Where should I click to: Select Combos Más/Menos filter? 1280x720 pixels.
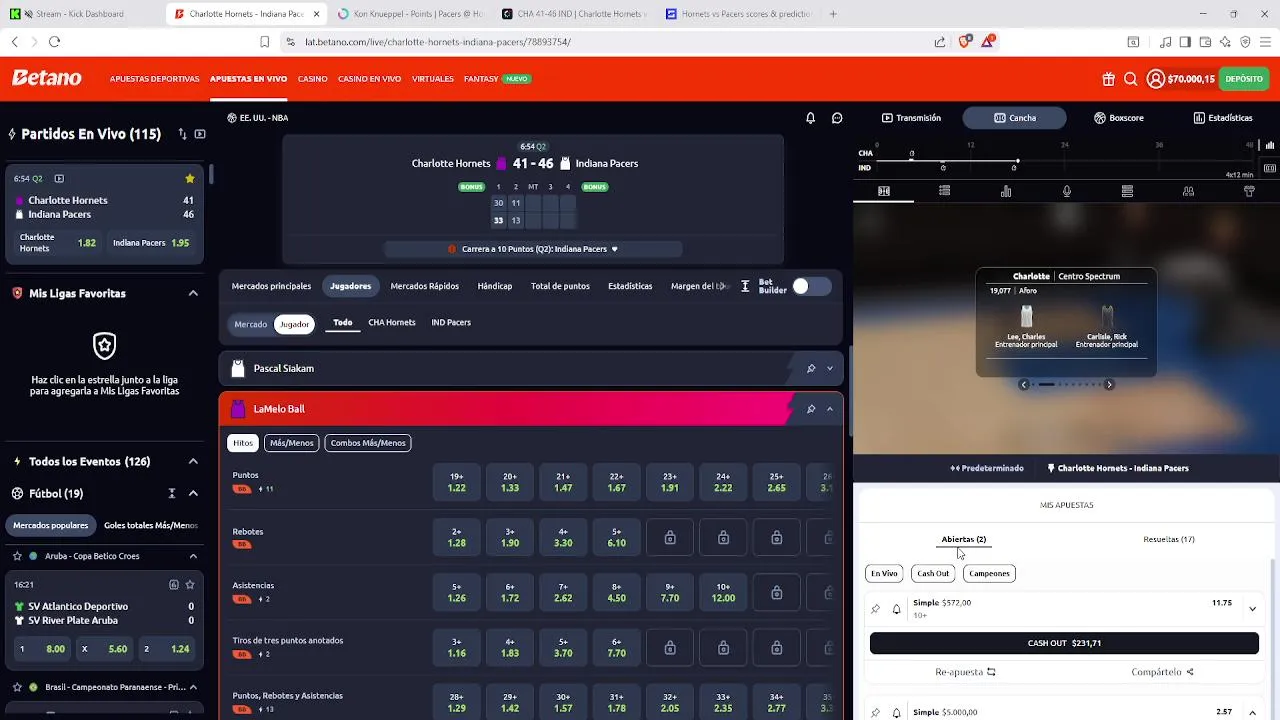click(x=368, y=443)
